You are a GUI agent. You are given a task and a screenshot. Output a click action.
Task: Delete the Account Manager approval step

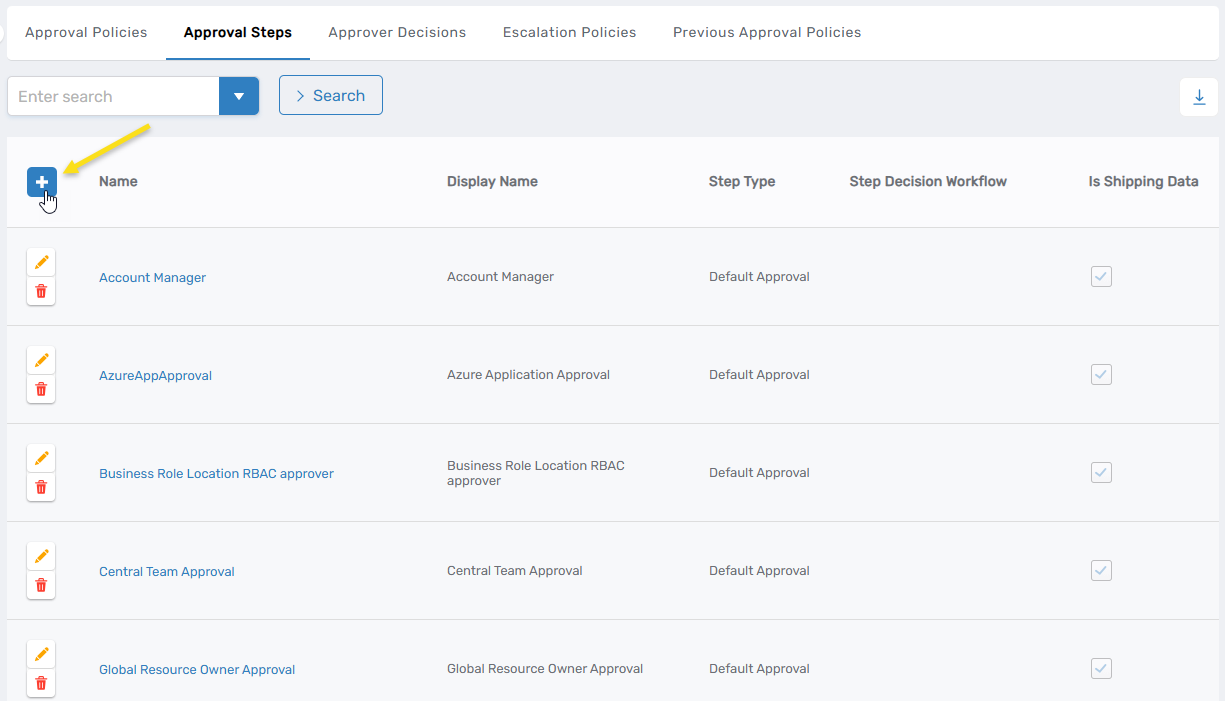(41, 291)
